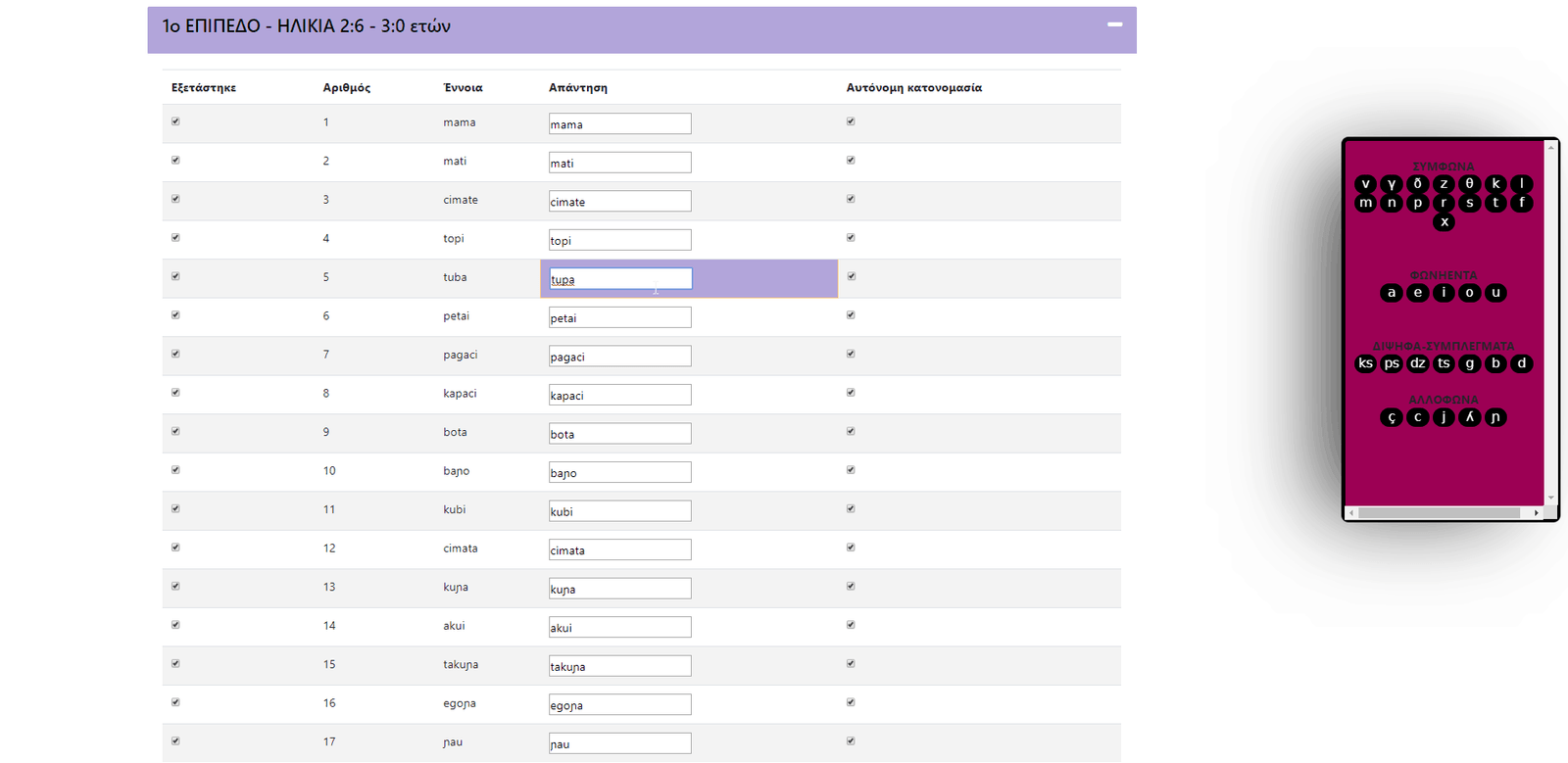Insert the 'ç' allophone symbol
1568x763 pixels.
[1392, 417]
